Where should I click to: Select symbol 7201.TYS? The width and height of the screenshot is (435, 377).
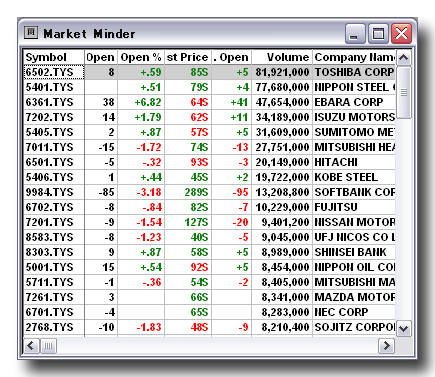[x=49, y=222]
